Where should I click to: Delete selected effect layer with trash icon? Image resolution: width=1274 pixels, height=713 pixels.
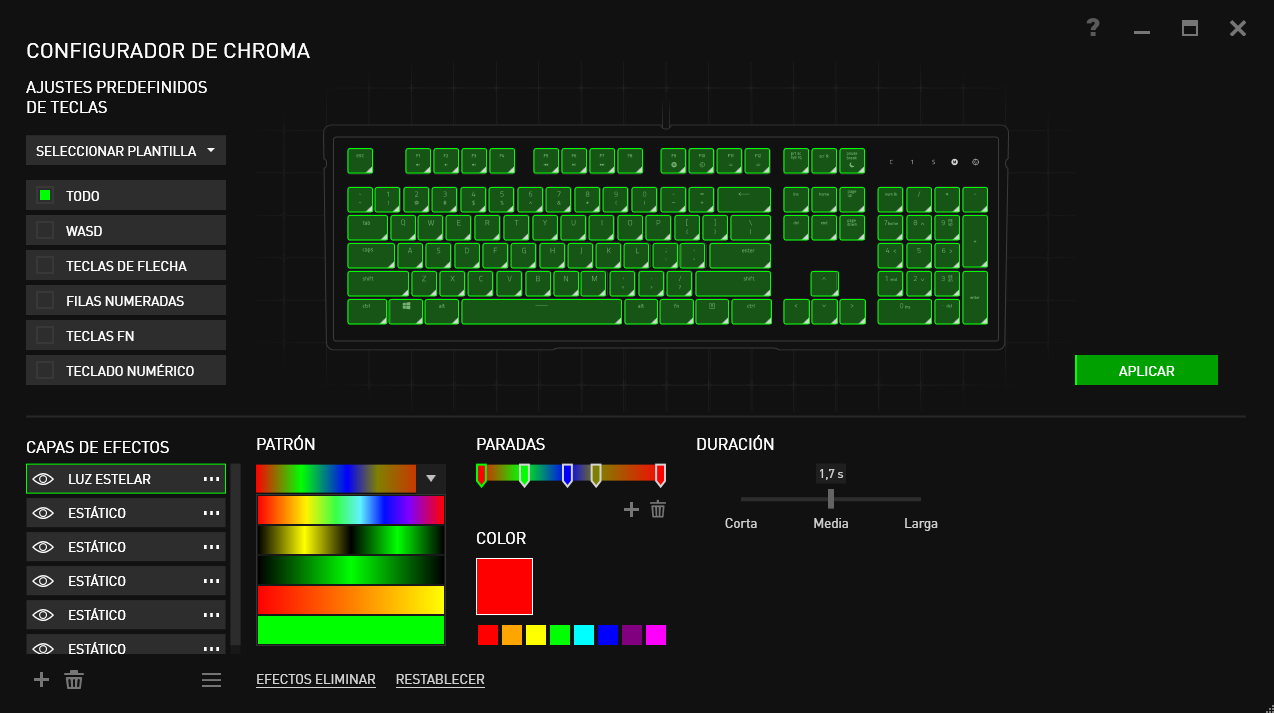tap(74, 680)
